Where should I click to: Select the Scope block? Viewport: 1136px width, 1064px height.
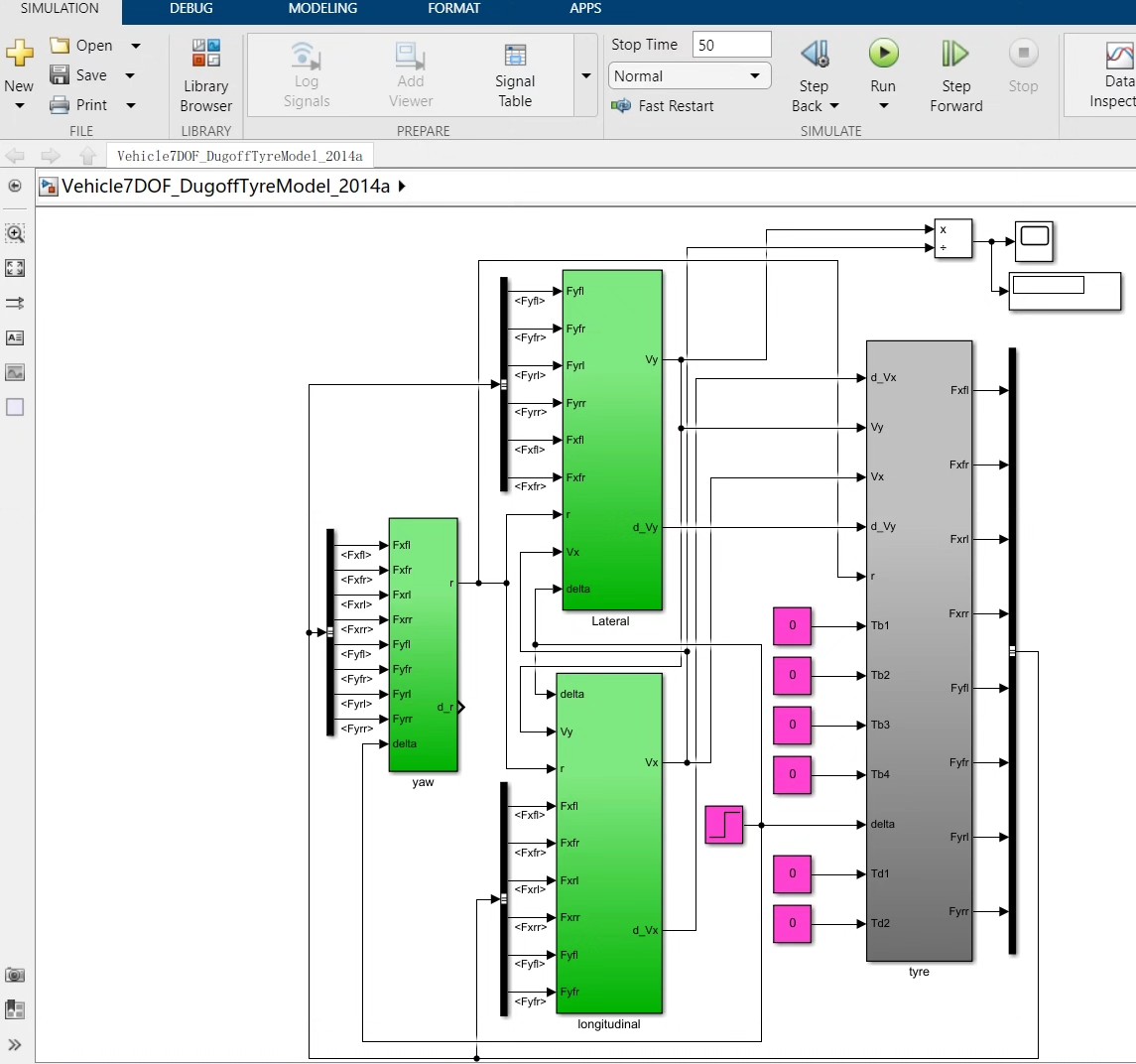(x=1034, y=241)
